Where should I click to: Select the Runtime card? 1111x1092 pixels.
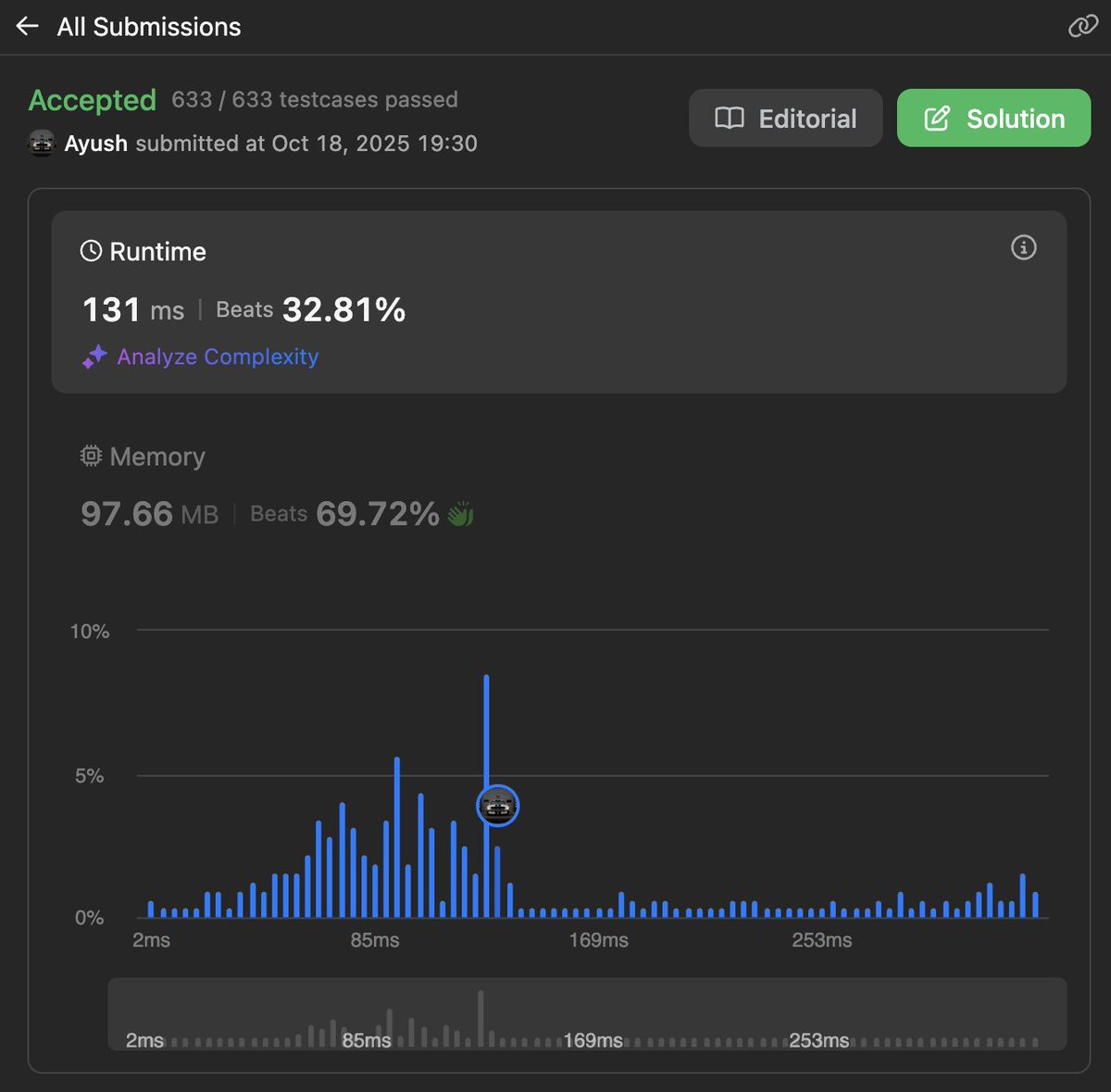pos(559,302)
